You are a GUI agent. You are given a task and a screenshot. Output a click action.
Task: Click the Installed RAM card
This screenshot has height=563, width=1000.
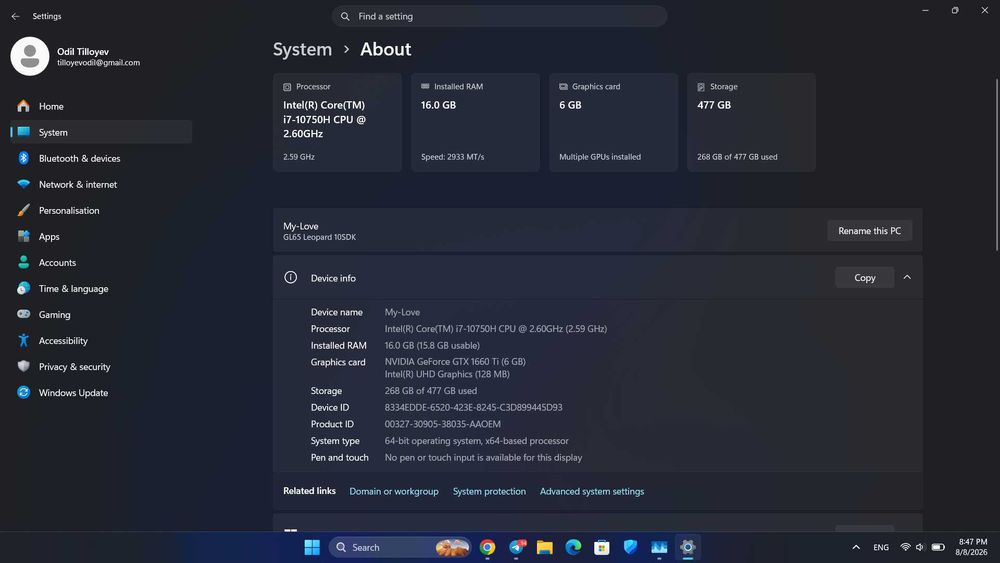pos(475,122)
